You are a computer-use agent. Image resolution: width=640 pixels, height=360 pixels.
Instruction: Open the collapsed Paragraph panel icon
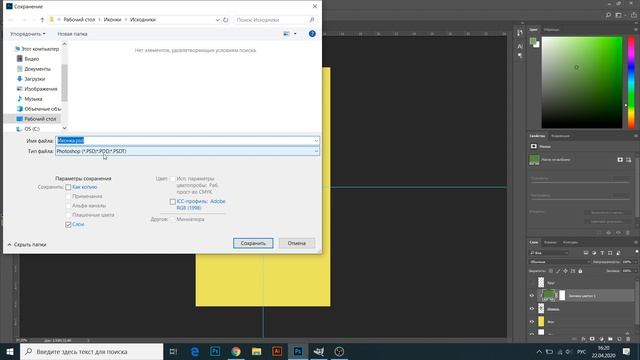[520, 55]
